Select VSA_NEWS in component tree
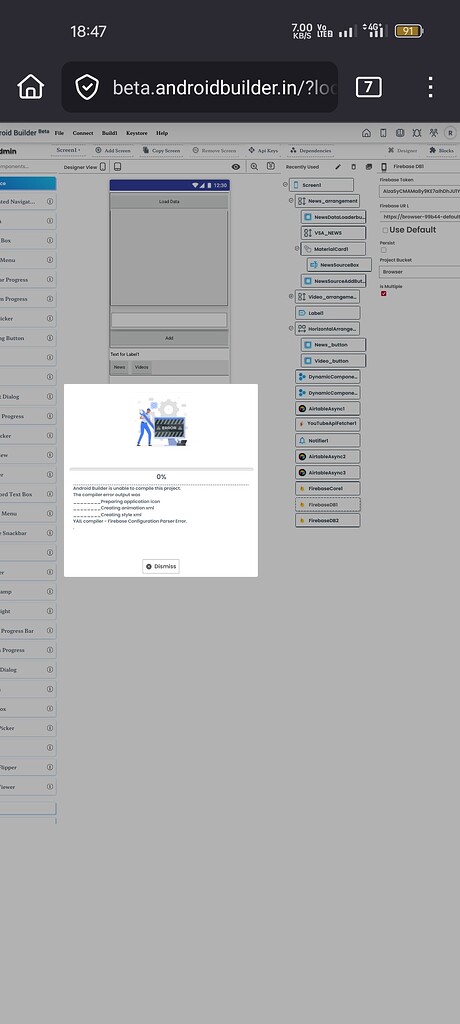The width and height of the screenshot is (460, 1024). (x=334, y=232)
